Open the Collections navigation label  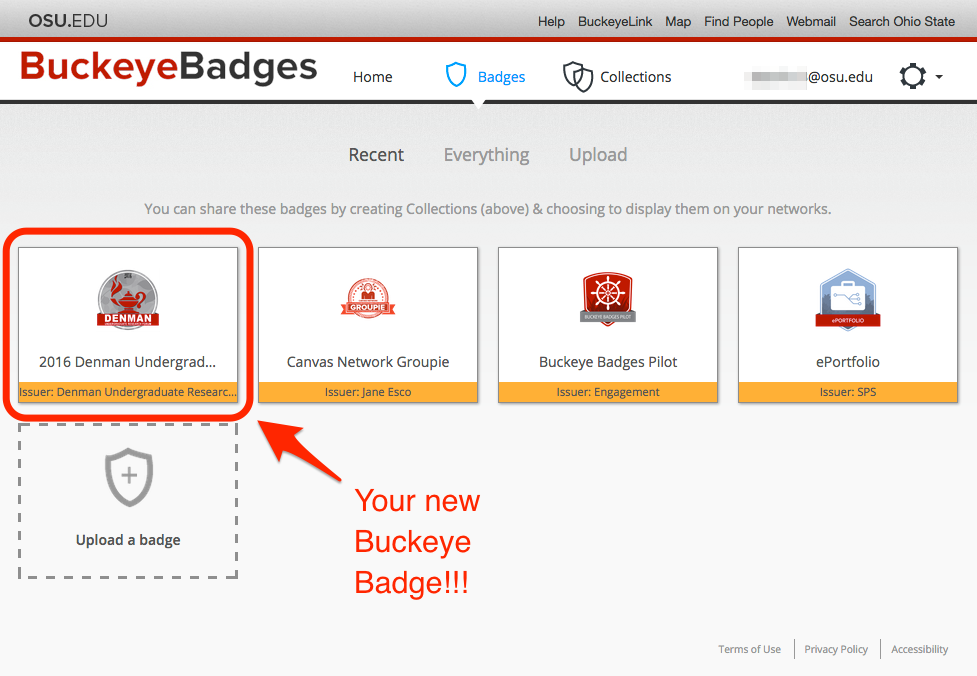(636, 77)
